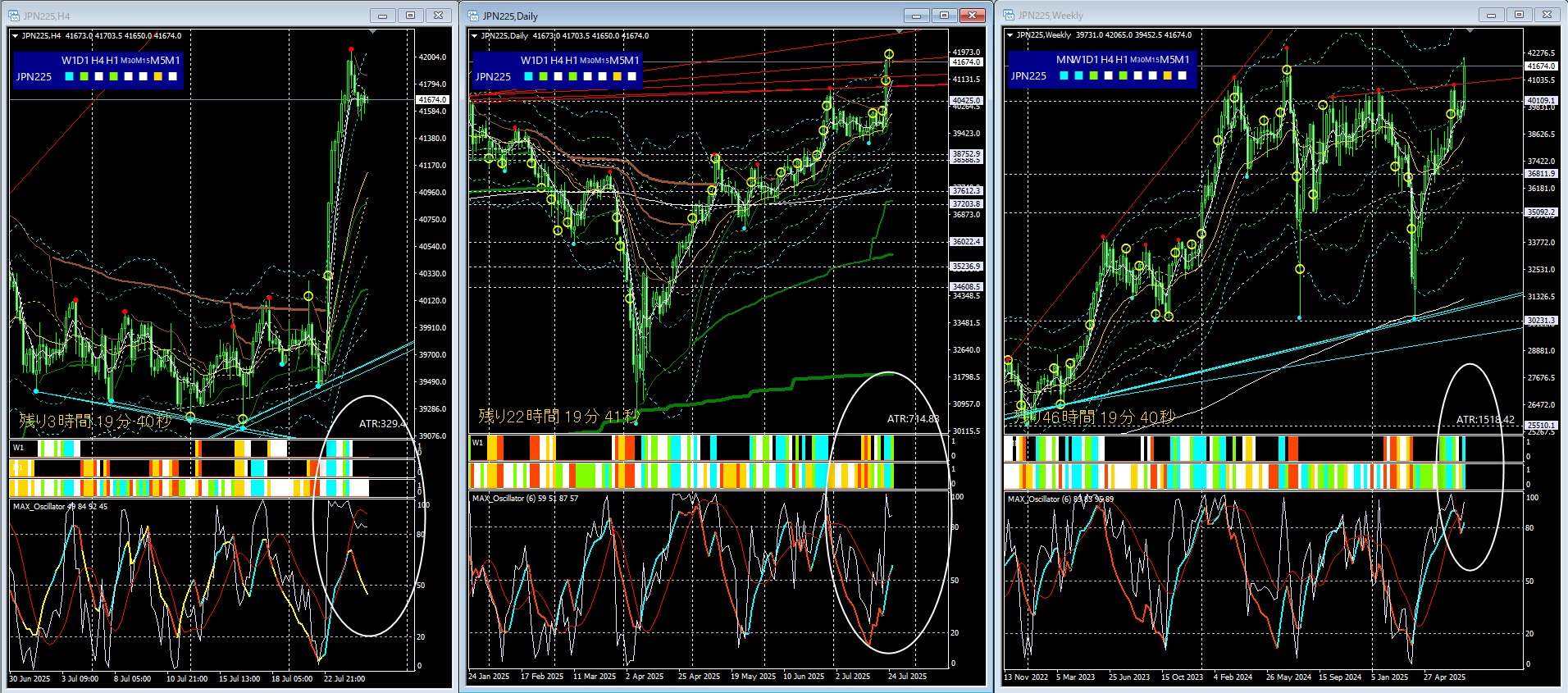1568x693 pixels.
Task: Click the W1 label in H4 indicator subwindow
Action: click(x=19, y=448)
